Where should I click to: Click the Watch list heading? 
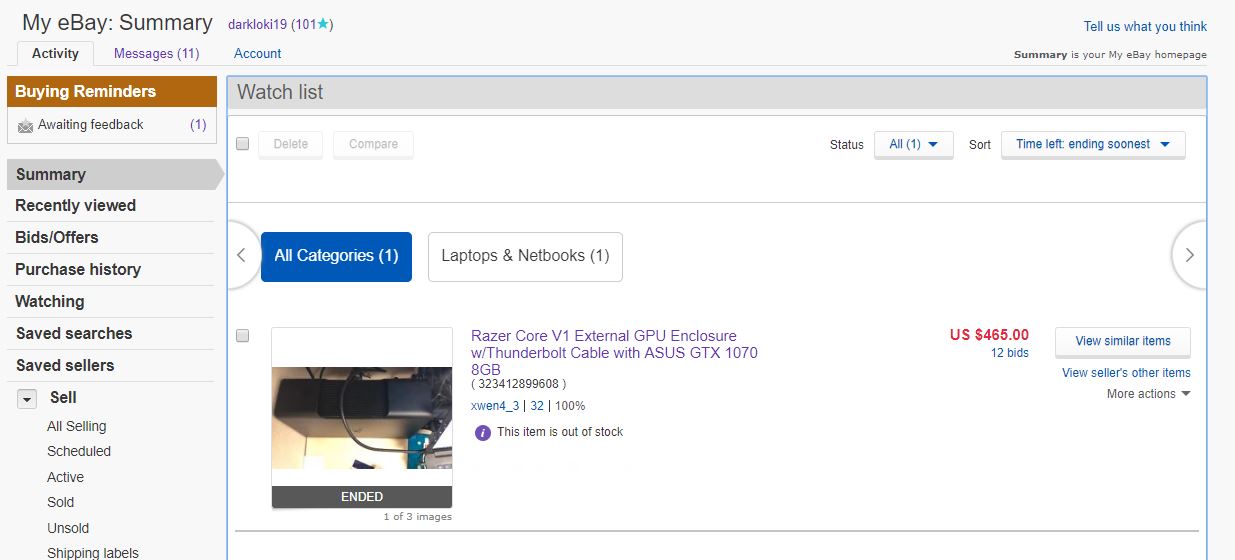tap(280, 92)
